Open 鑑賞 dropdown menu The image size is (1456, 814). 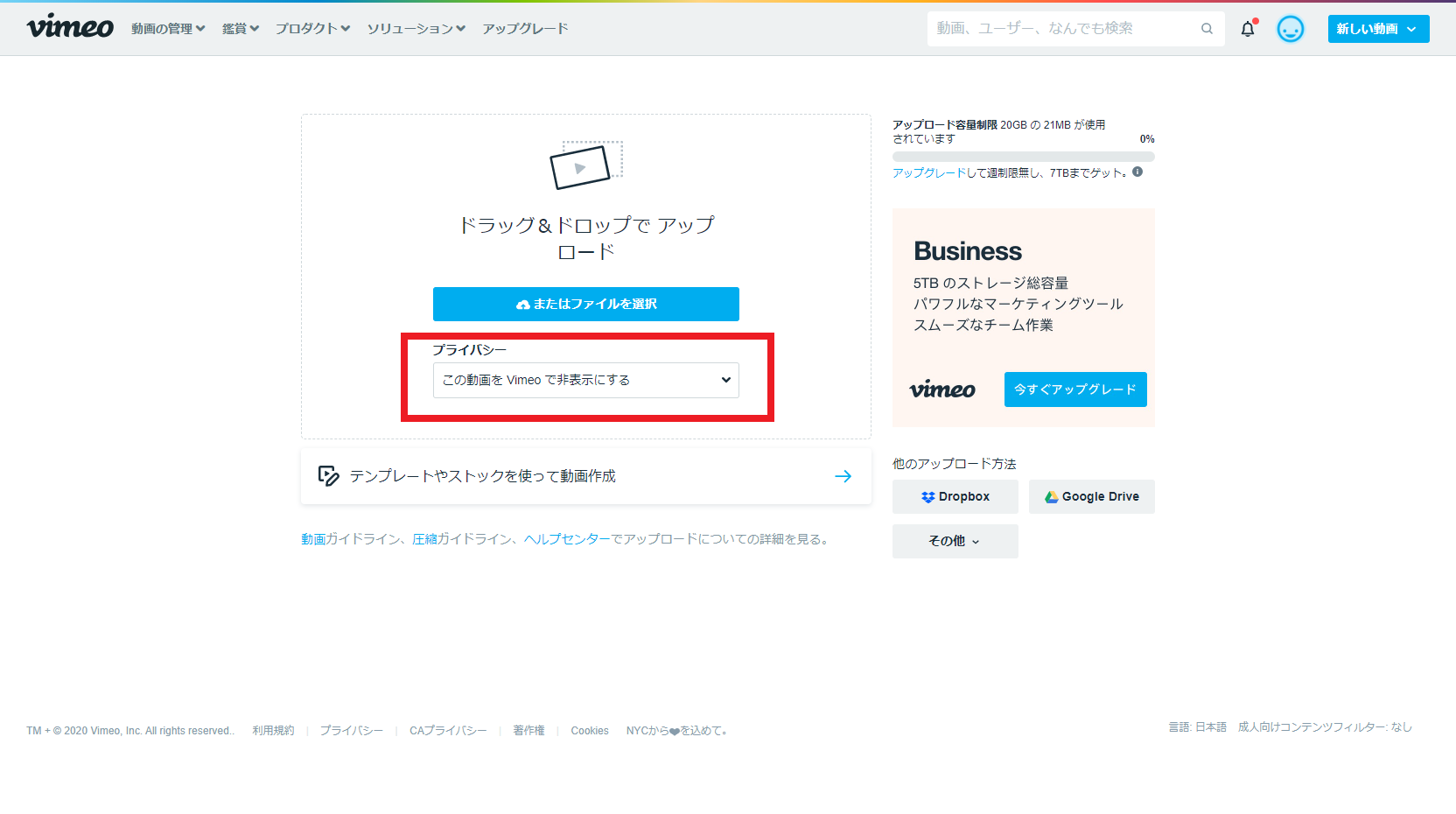241,29
